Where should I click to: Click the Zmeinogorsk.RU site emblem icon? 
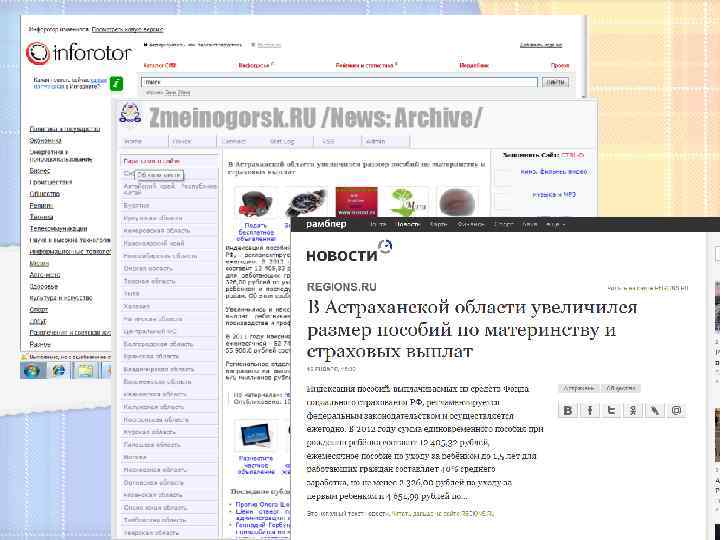coord(130,114)
